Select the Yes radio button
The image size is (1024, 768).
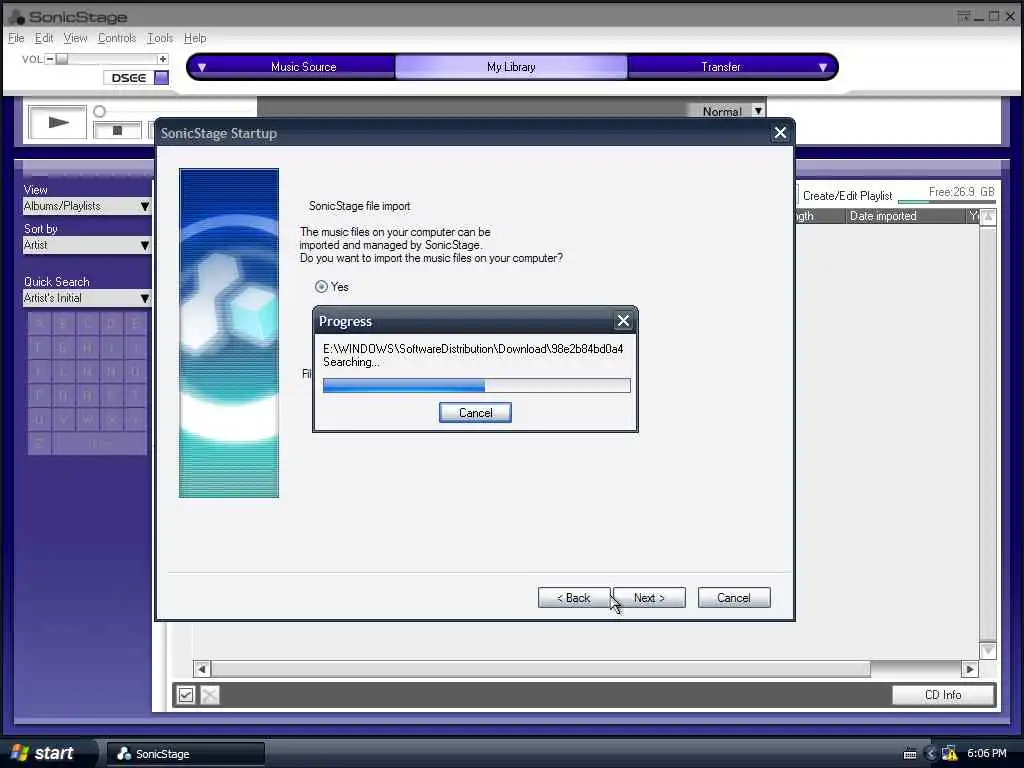(x=321, y=287)
